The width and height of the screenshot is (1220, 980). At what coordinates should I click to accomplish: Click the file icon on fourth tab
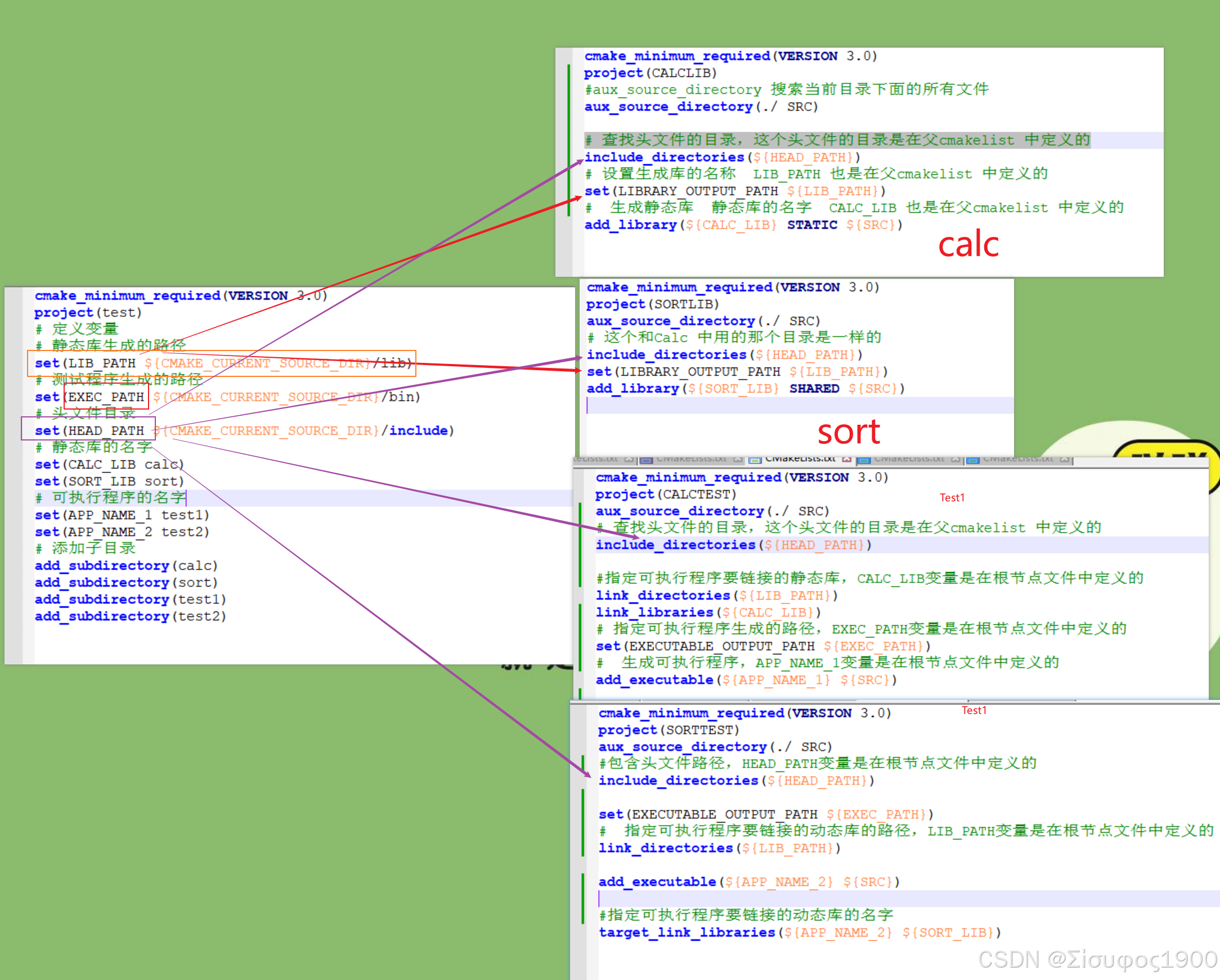(863, 460)
